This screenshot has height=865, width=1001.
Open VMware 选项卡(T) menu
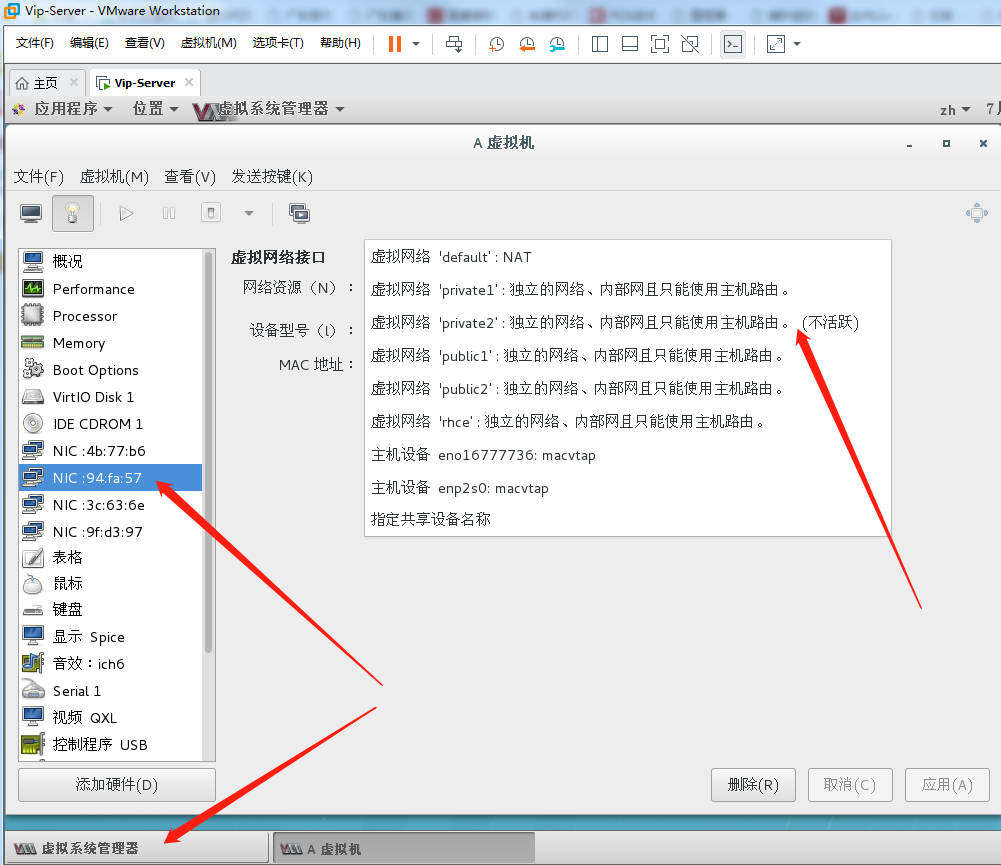[278, 43]
